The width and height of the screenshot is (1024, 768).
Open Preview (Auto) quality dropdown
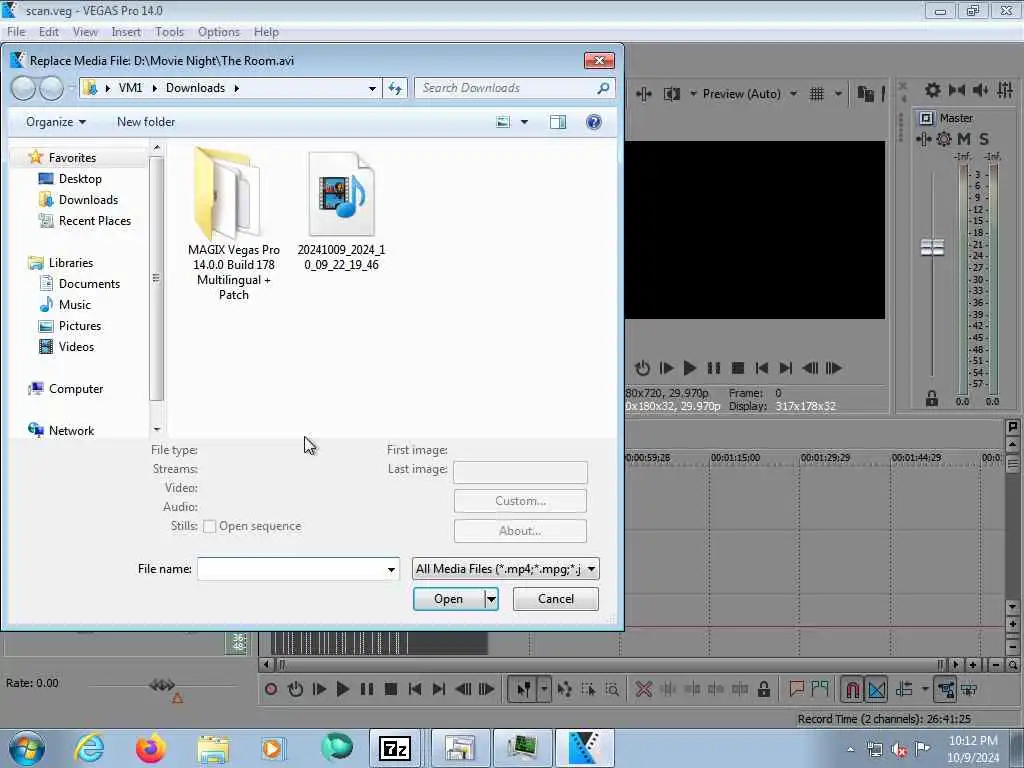[793, 94]
